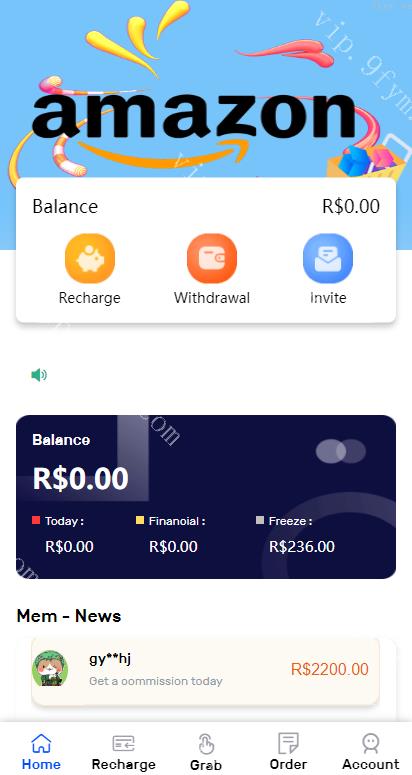Tap the blue Invite envelope icon

tap(328, 258)
